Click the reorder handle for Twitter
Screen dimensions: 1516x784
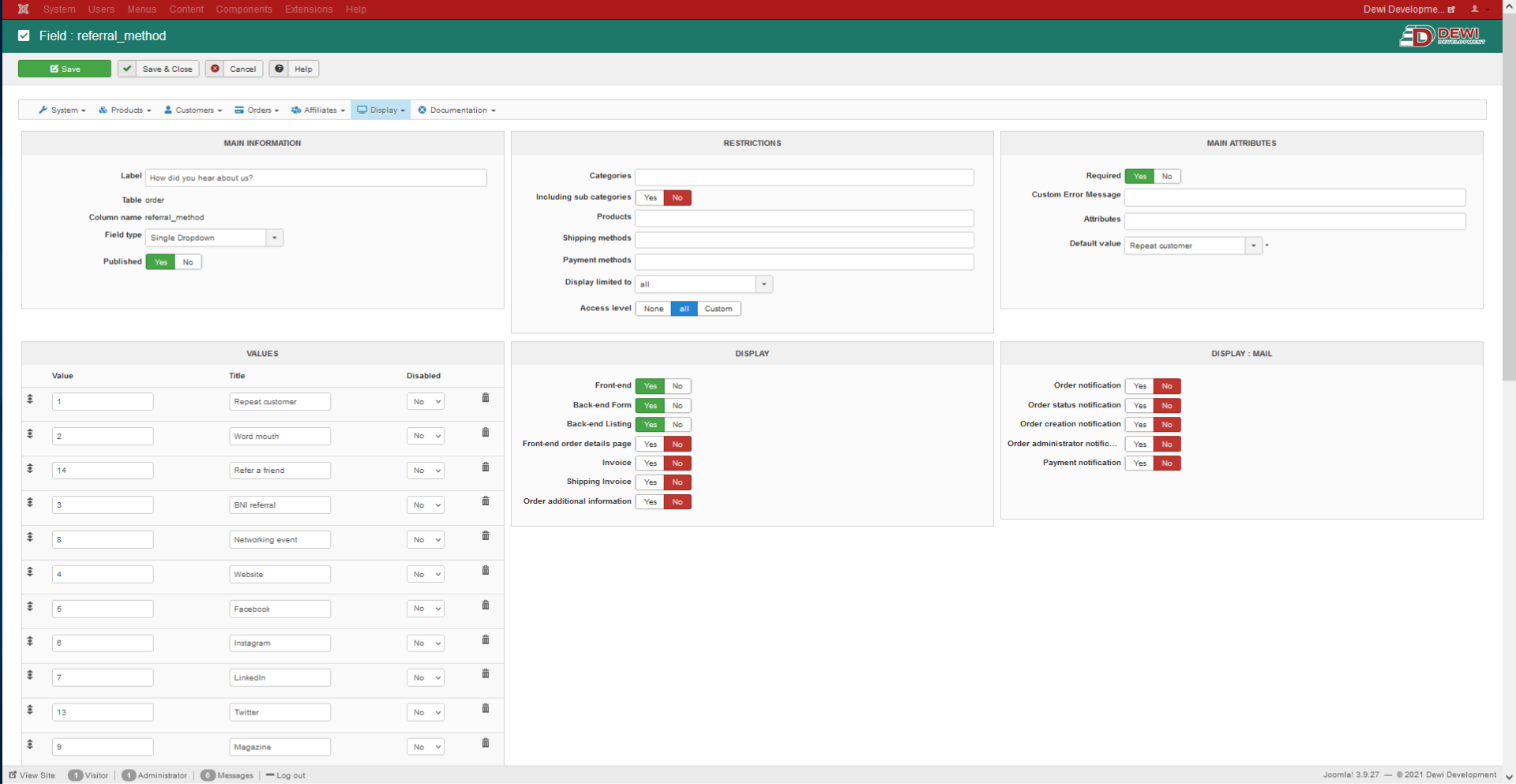(x=30, y=711)
